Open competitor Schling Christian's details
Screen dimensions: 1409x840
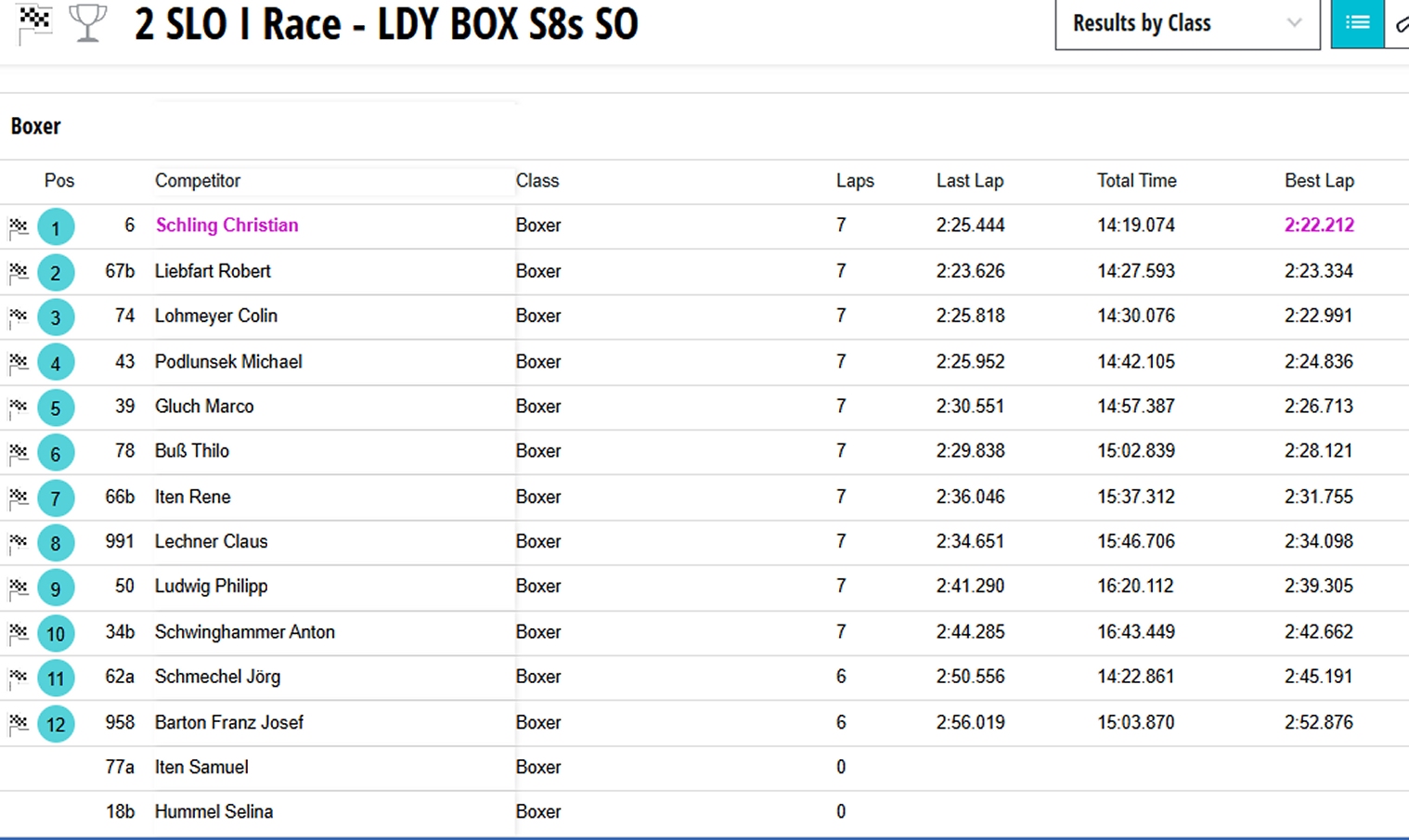coord(226,226)
